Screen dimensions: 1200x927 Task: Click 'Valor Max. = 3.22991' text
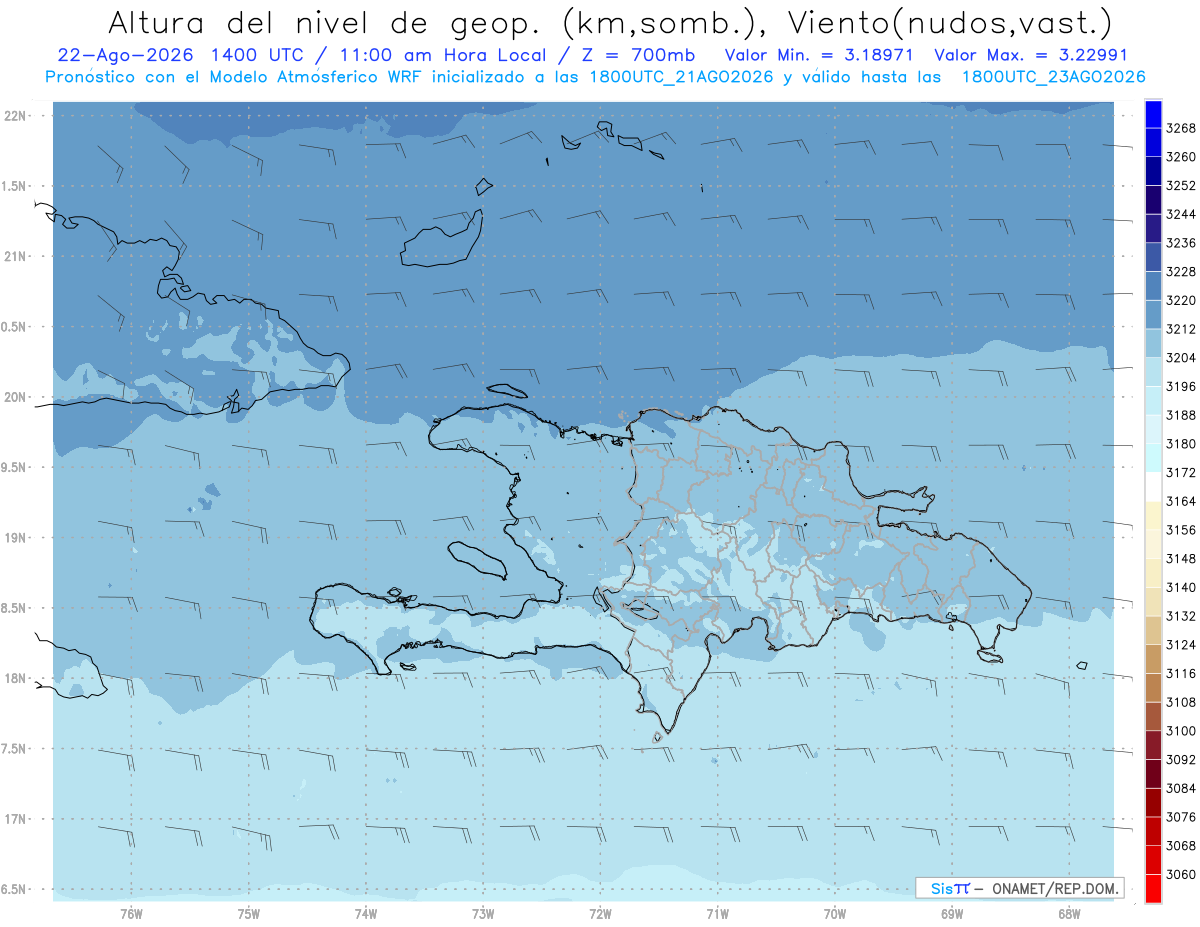coord(1030,56)
